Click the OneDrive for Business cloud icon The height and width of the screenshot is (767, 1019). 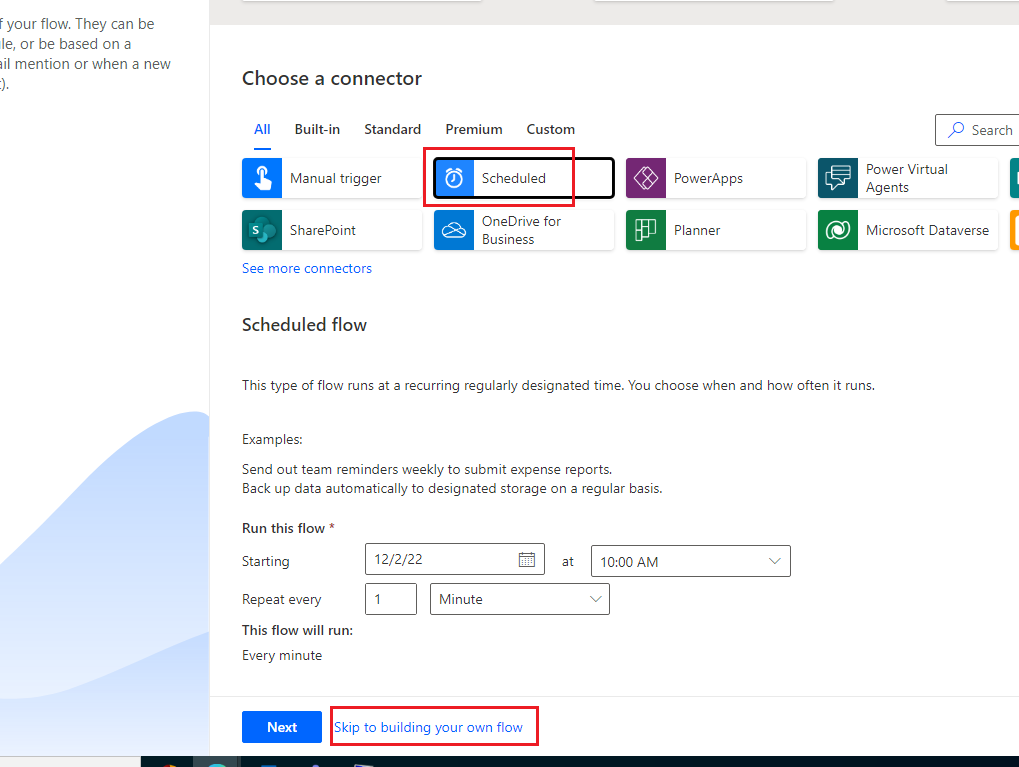(x=454, y=230)
